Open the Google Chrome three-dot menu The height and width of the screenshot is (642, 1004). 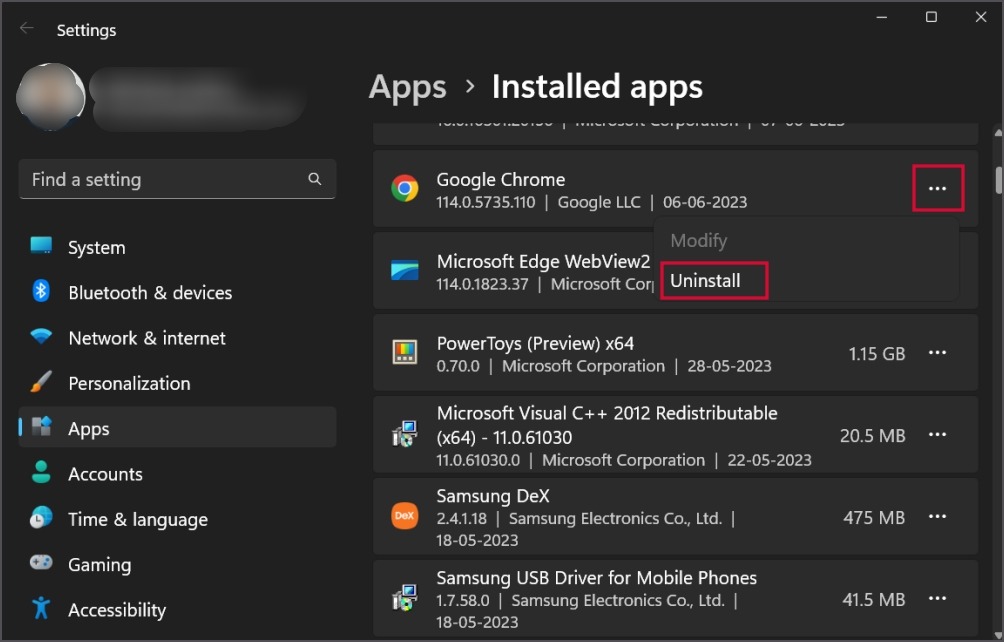click(937, 188)
